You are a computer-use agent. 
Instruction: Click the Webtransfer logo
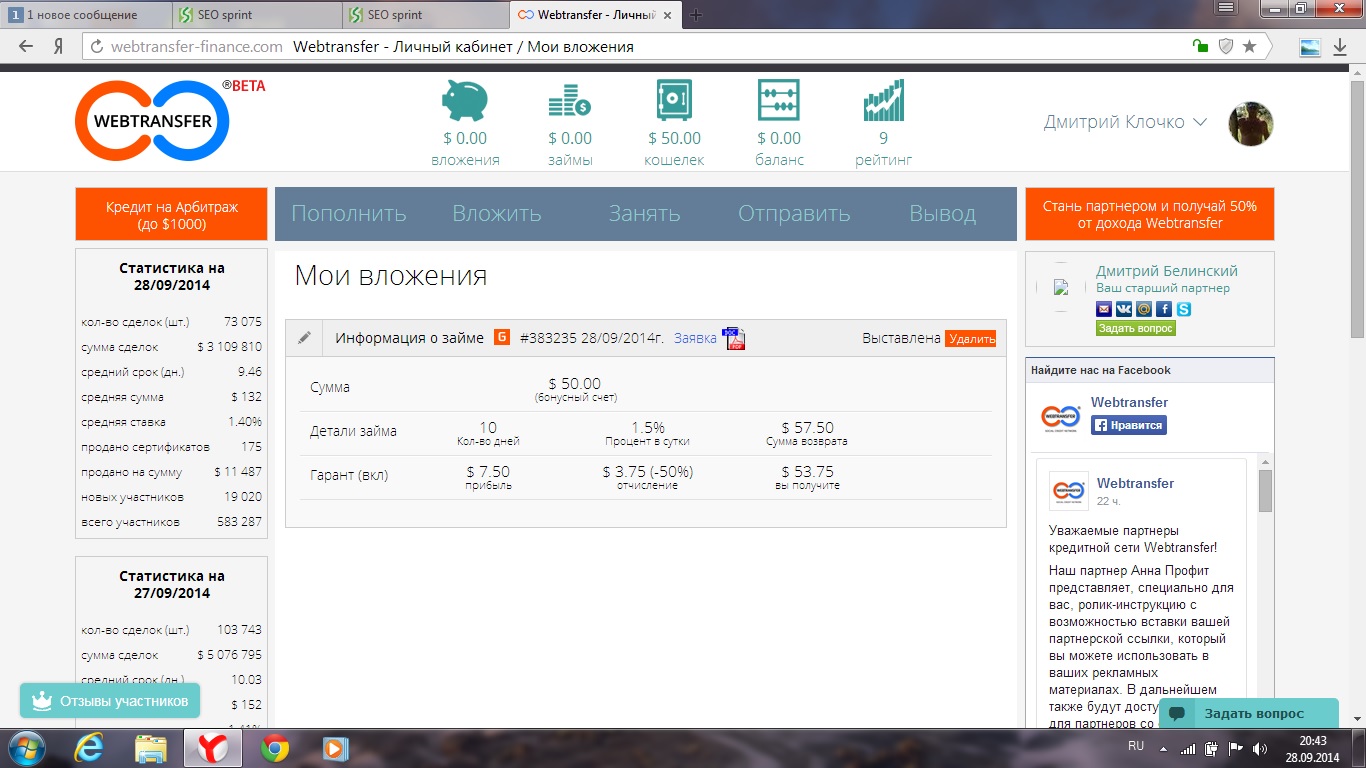click(x=153, y=121)
